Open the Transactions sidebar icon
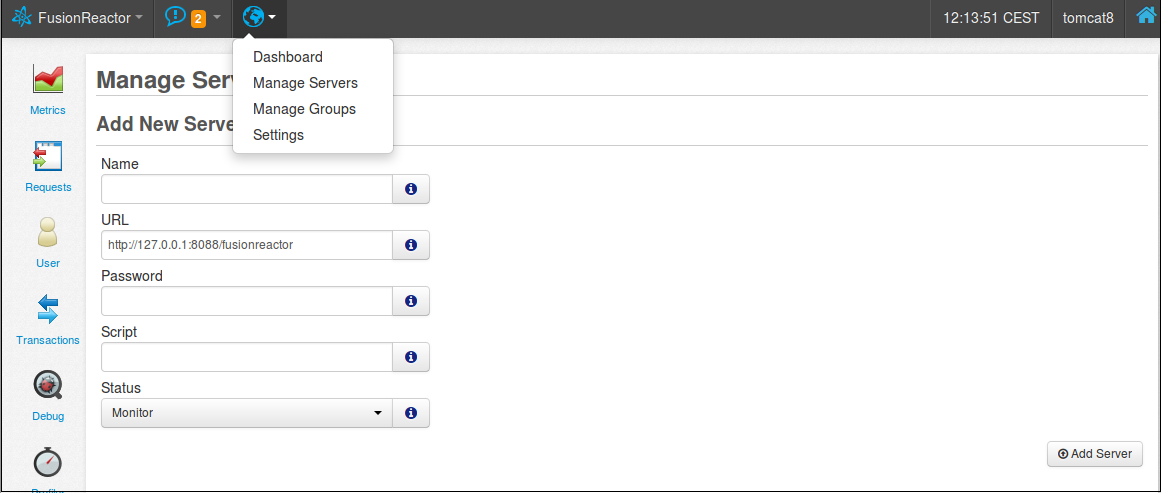 48,309
